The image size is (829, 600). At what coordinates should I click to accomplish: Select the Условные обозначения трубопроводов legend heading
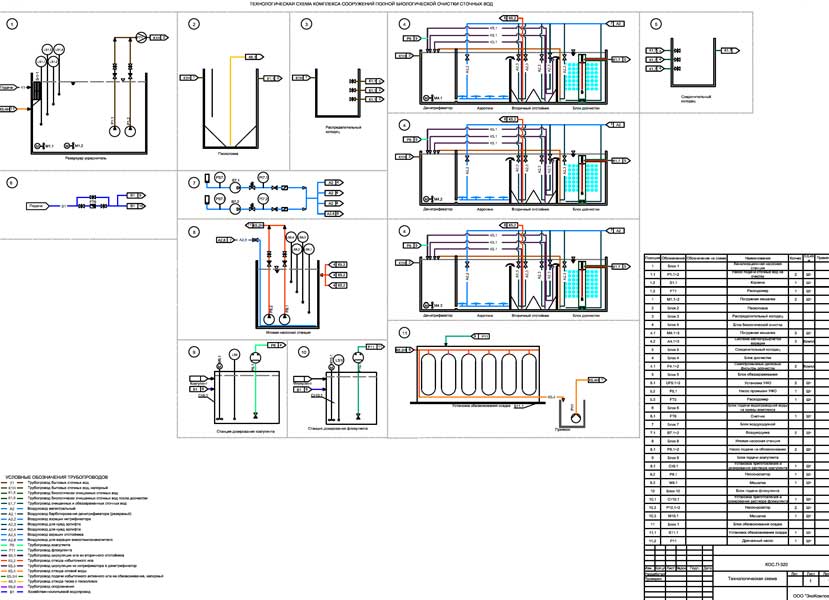pos(57,477)
